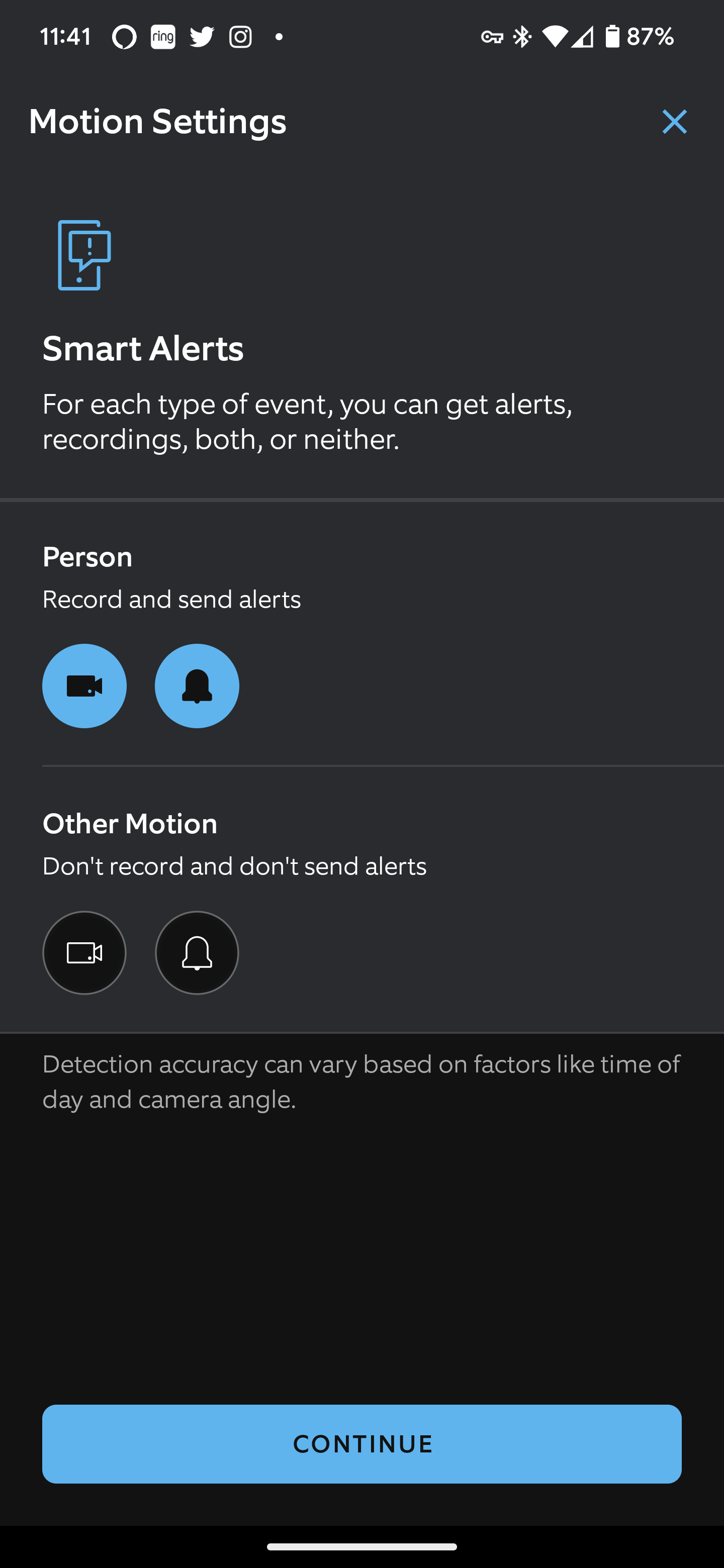Close the Motion Settings screen
The image size is (724, 1568).
click(x=674, y=122)
